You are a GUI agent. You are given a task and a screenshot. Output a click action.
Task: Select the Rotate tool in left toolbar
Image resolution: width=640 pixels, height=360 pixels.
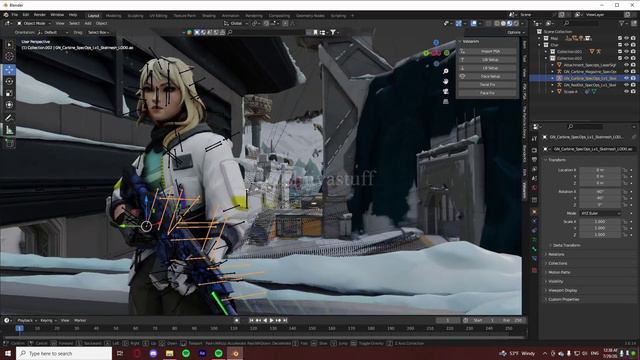(x=9, y=81)
